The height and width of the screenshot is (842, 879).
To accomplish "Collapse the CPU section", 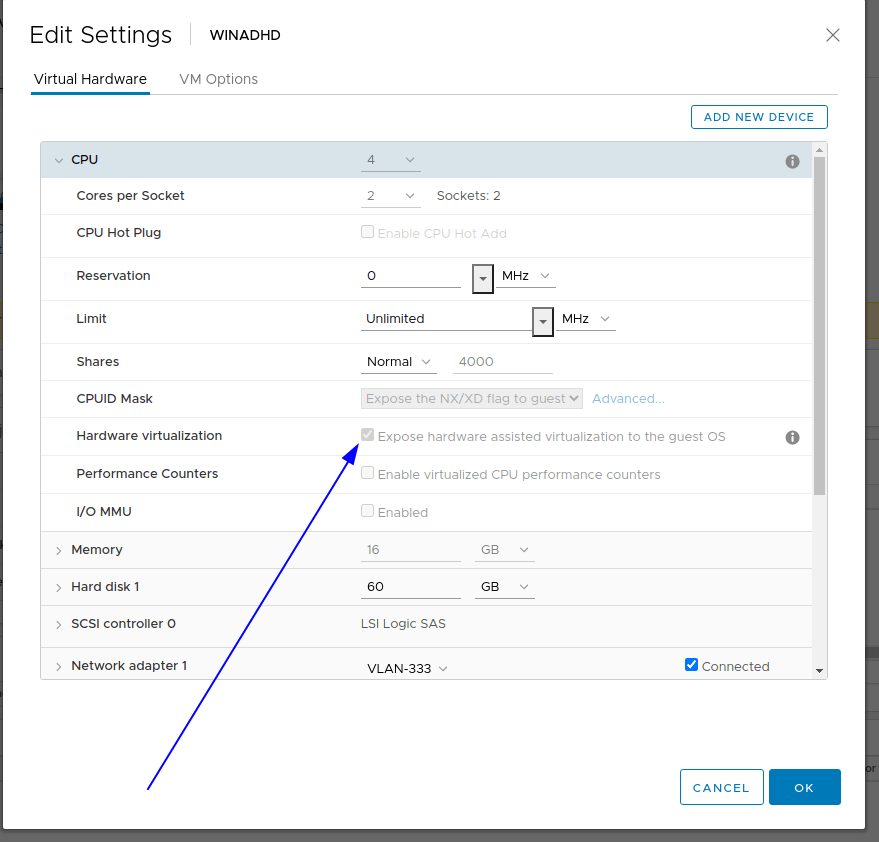I will [x=59, y=160].
